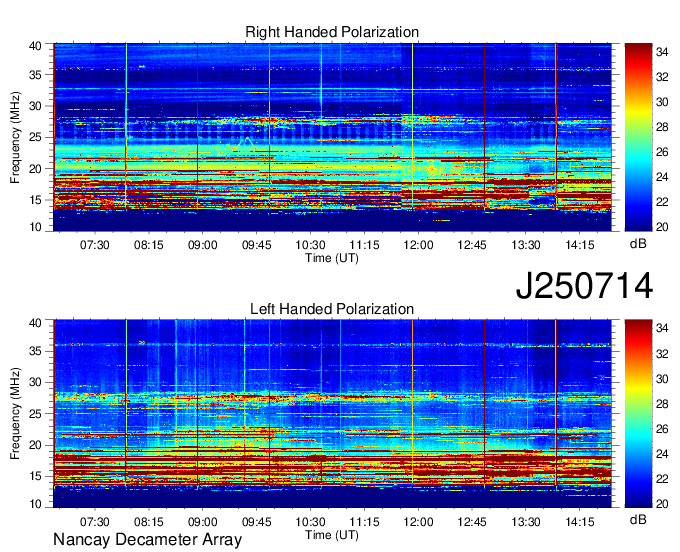
Task: Click the left-handed spectrogram plot area
Action: (x=333, y=414)
